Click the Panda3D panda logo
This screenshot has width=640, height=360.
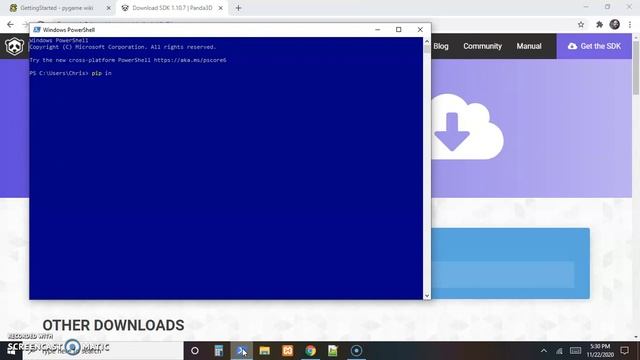coord(14,46)
